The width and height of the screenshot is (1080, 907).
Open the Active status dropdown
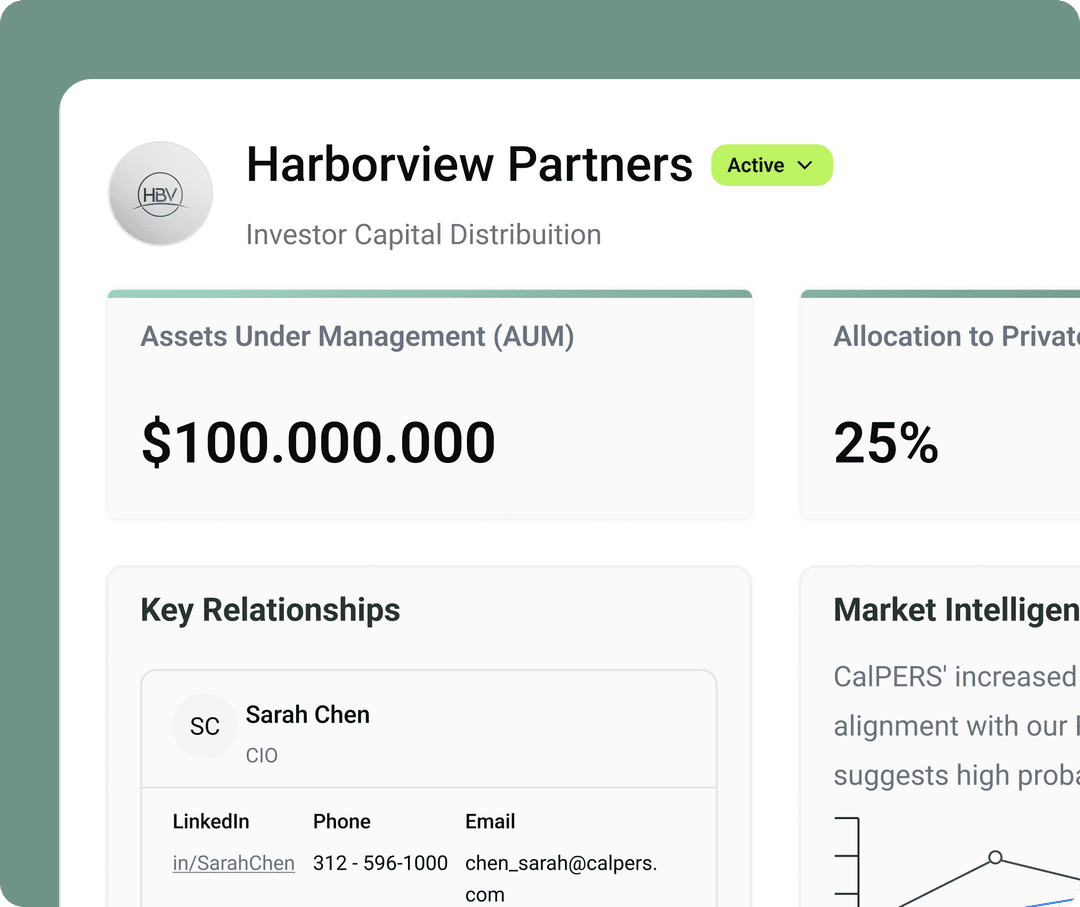coord(771,165)
